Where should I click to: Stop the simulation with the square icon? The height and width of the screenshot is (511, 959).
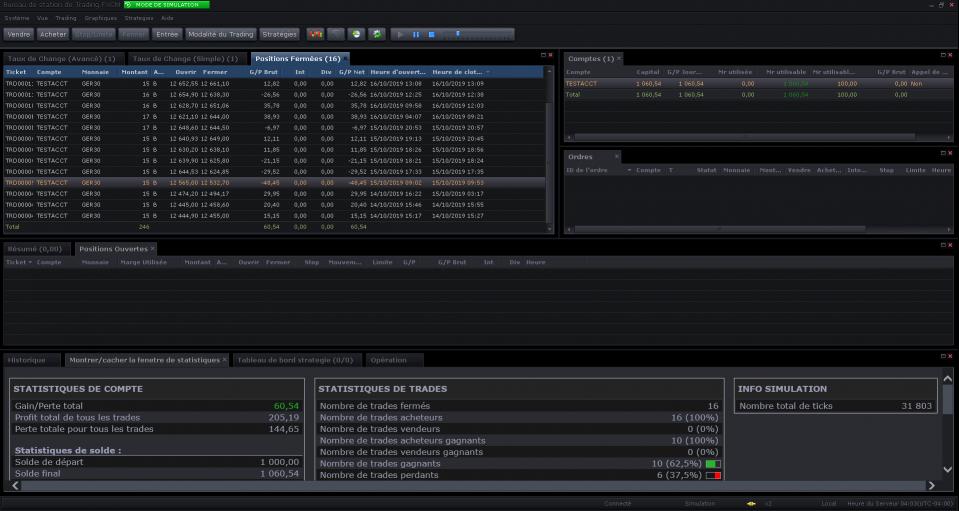431,34
